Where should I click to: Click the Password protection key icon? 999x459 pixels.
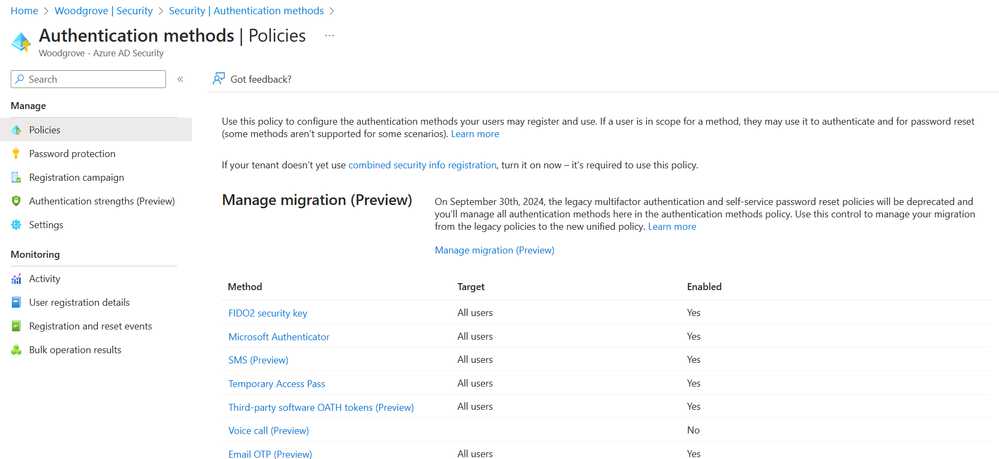[17, 154]
